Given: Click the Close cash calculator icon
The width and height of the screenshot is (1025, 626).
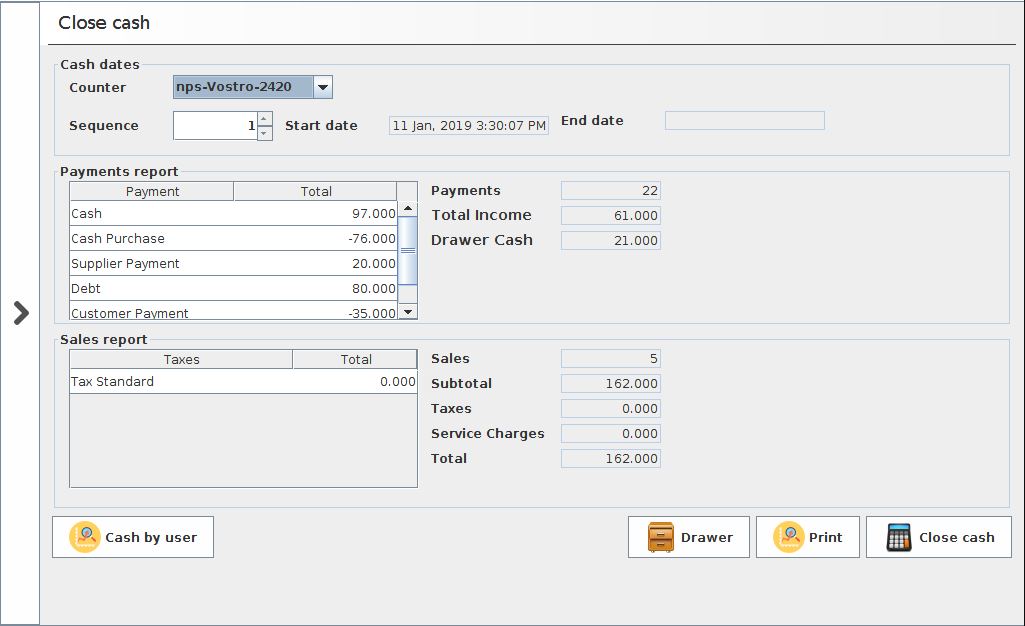Looking at the screenshot, I should click(899, 537).
